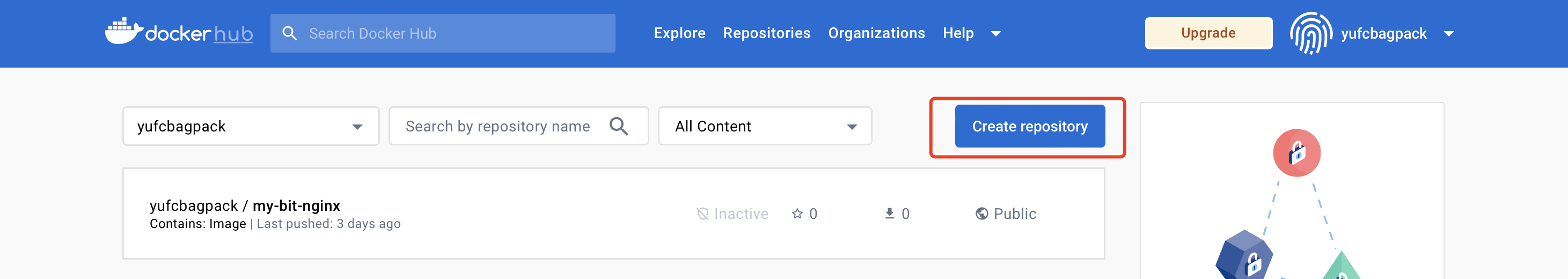Click the Inactive status icon
The image size is (1568, 279).
(x=702, y=214)
